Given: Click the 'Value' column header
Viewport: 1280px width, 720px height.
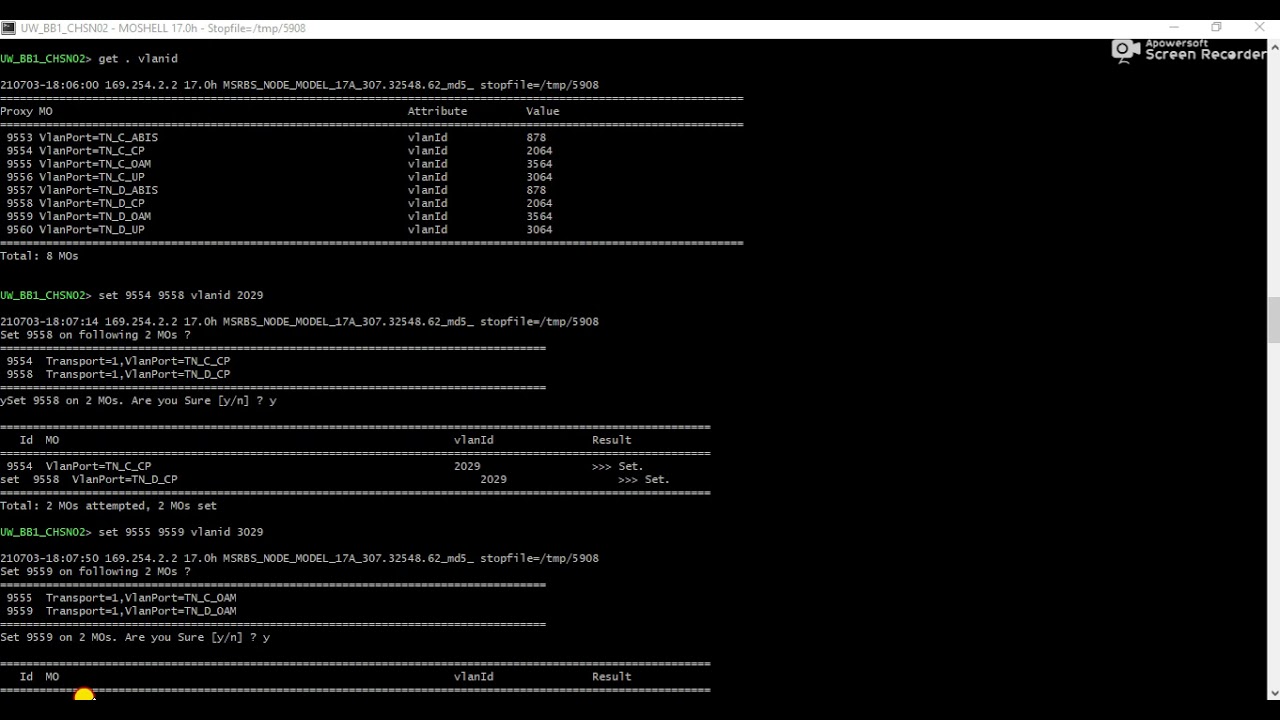Looking at the screenshot, I should click(x=543, y=111).
